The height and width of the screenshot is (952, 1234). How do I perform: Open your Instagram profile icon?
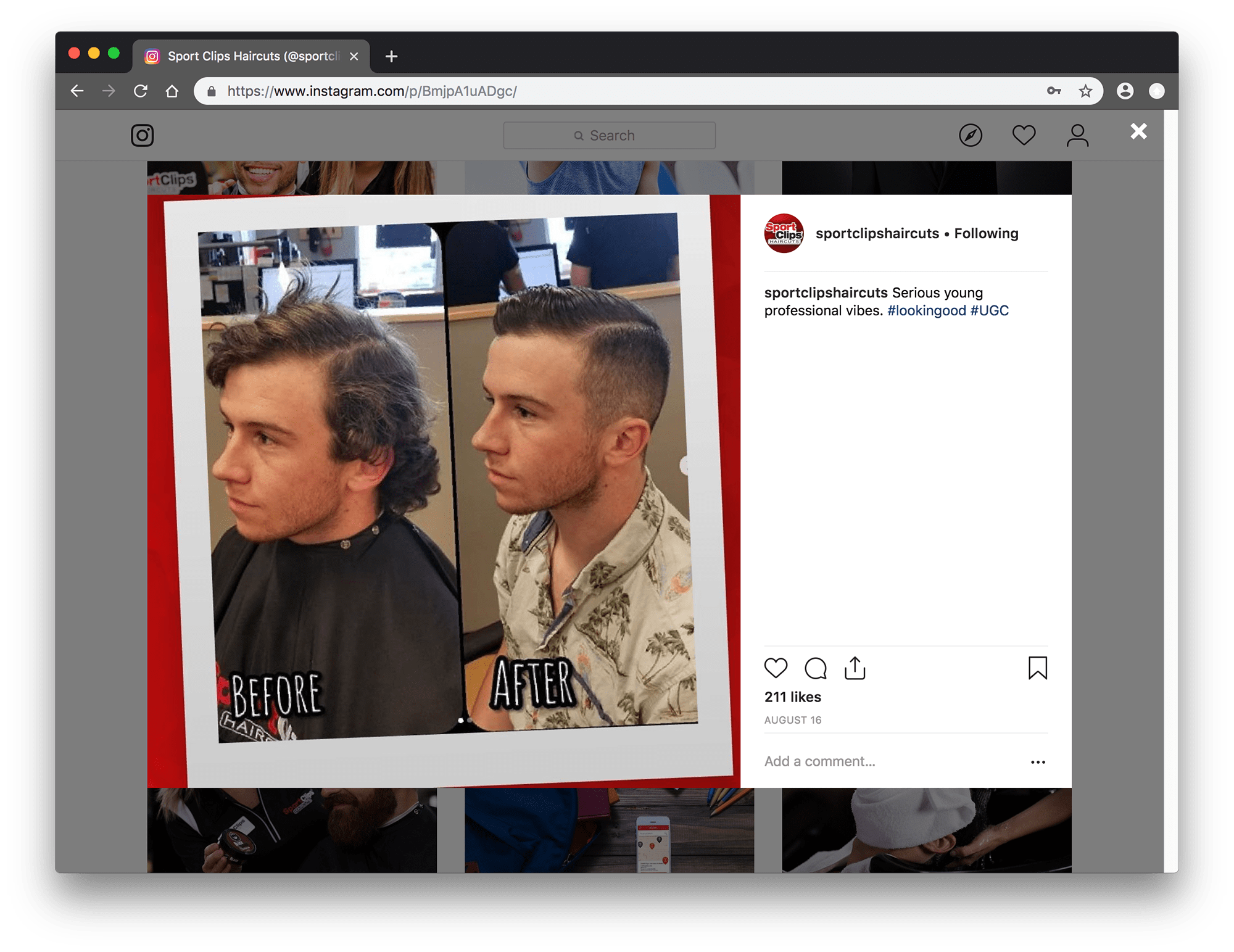tap(1077, 135)
